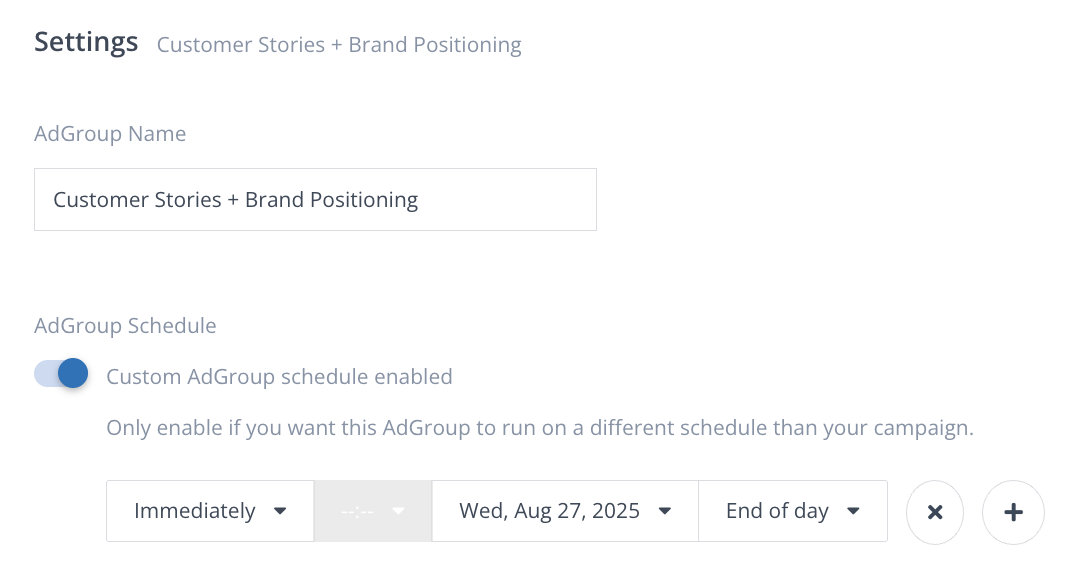Disable the Custom AdGroup schedule switch
The image size is (1082, 578).
click(62, 374)
